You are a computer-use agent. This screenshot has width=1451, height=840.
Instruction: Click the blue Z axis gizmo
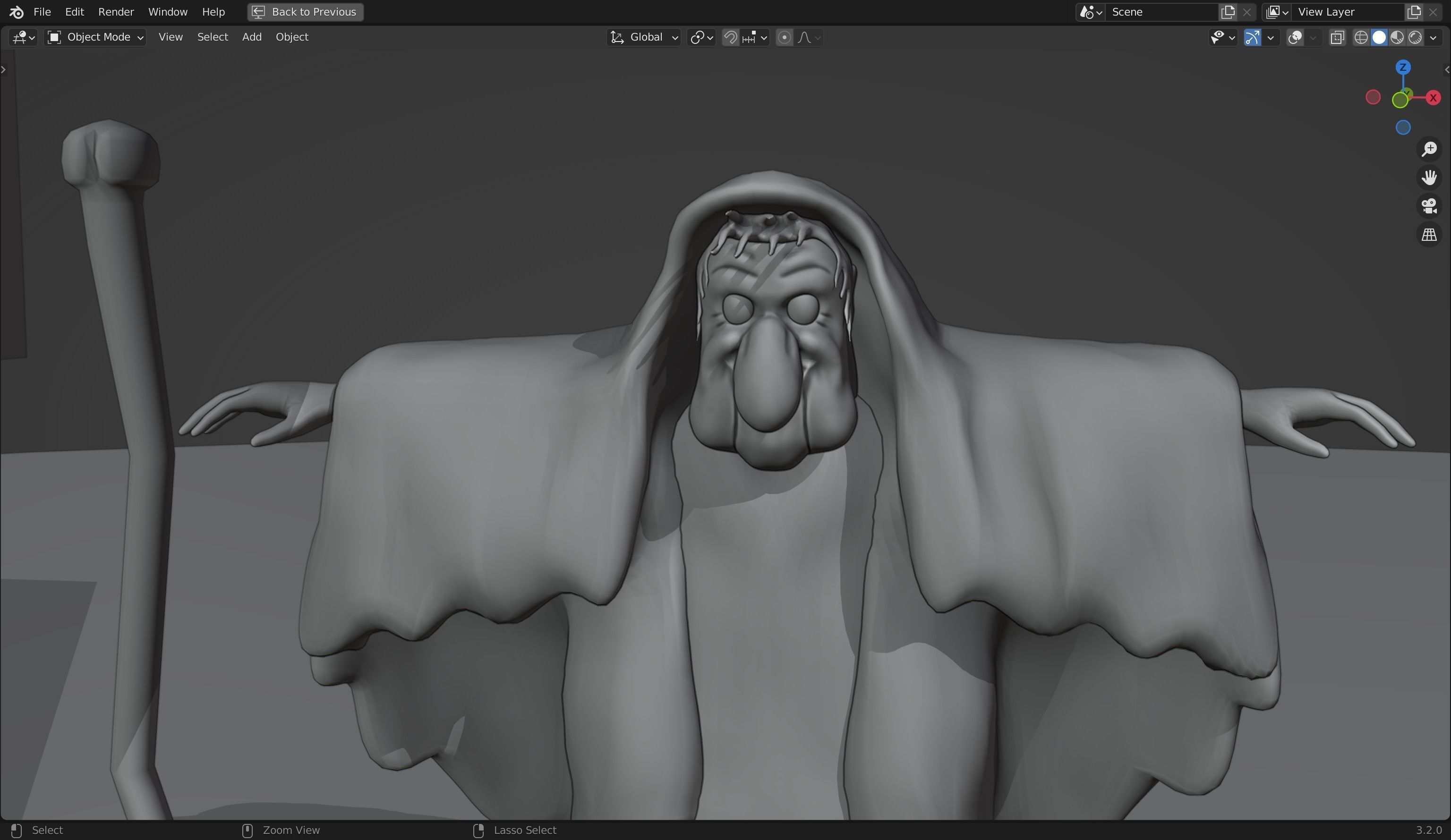[1403, 68]
